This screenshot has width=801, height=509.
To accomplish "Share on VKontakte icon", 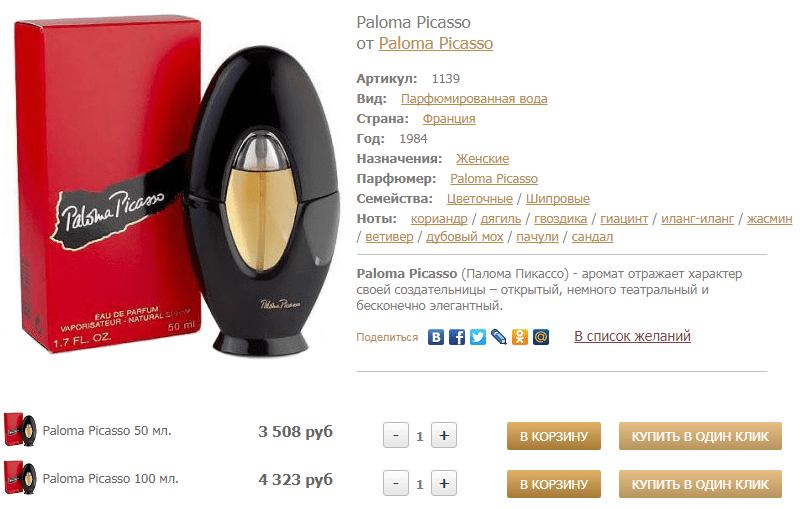I will (436, 337).
